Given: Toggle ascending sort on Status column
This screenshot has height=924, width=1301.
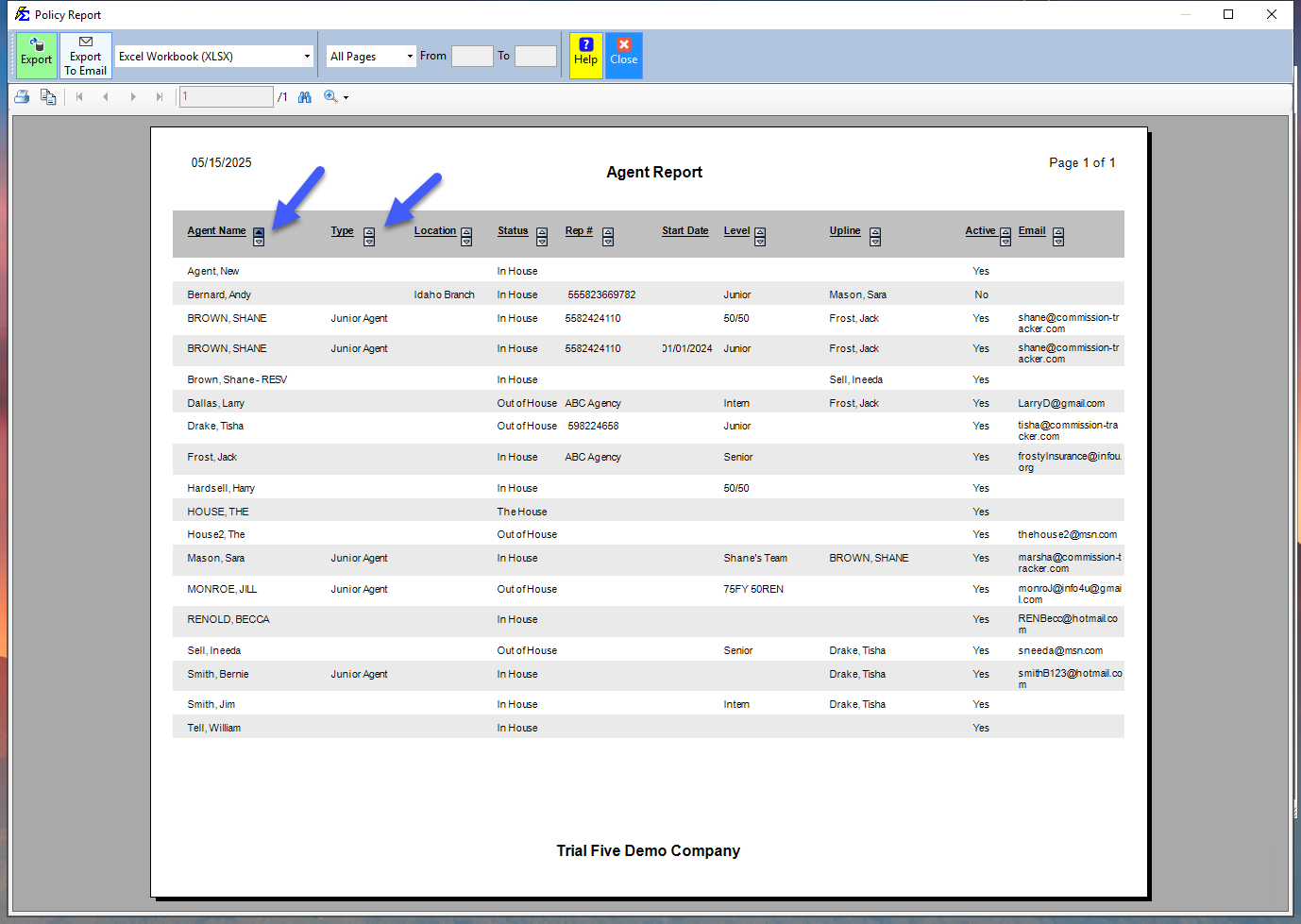Looking at the screenshot, I should point(541,231).
